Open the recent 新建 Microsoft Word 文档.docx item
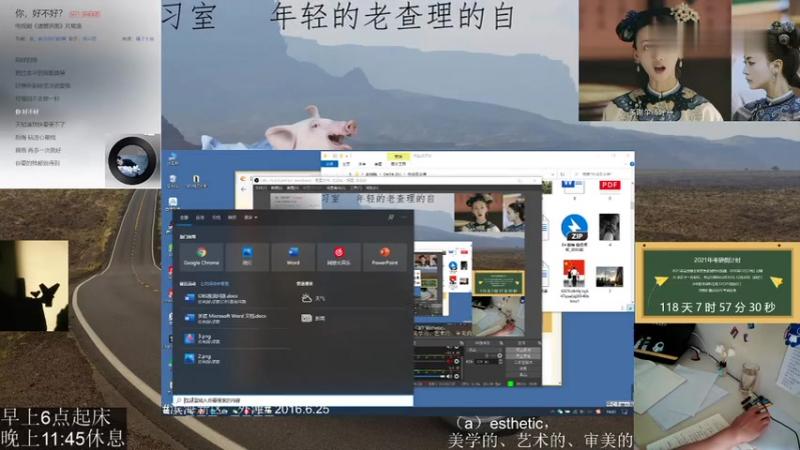The width and height of the screenshot is (800, 450). (x=236, y=318)
